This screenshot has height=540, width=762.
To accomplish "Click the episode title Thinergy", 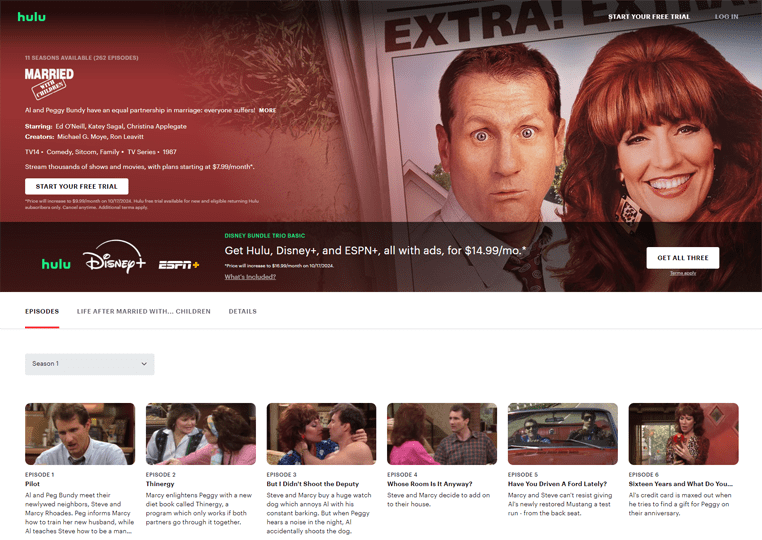I will (160, 484).
